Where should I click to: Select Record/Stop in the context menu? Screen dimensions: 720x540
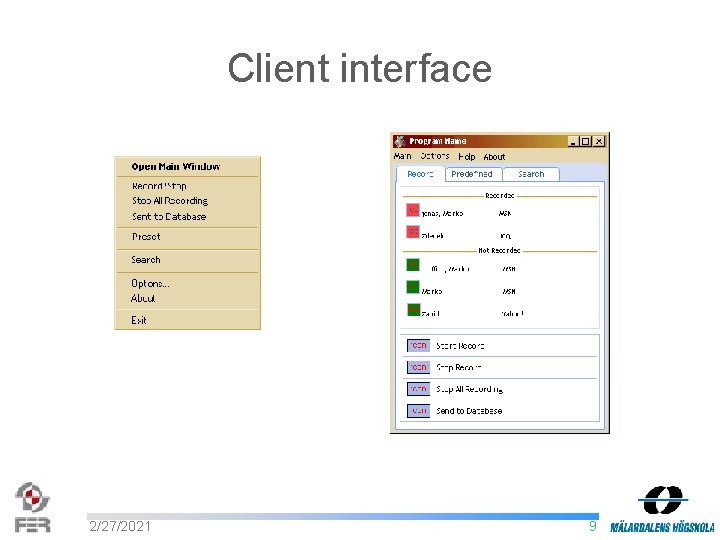(159, 186)
